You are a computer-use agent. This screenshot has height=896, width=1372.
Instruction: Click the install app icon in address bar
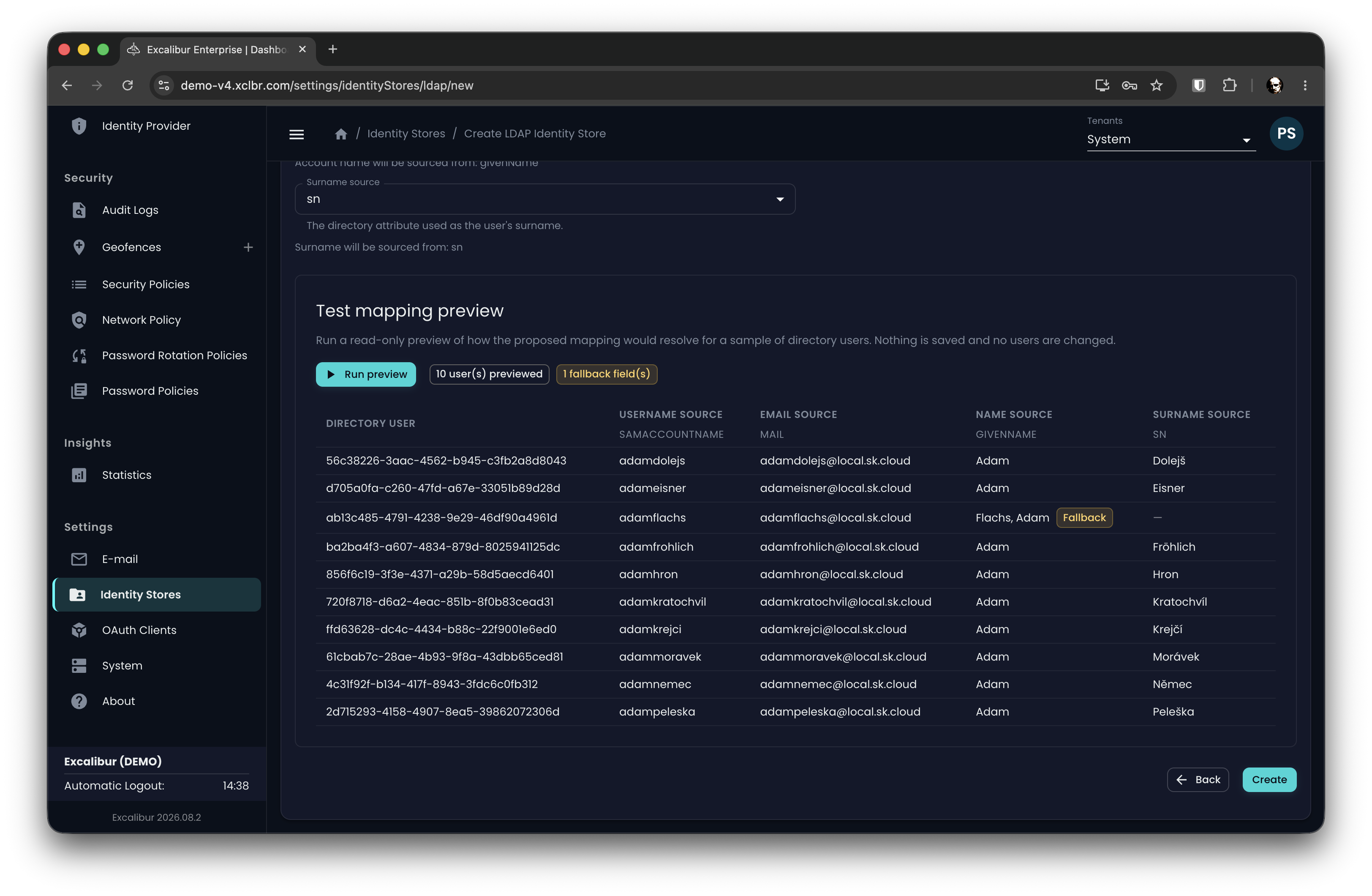click(1102, 85)
